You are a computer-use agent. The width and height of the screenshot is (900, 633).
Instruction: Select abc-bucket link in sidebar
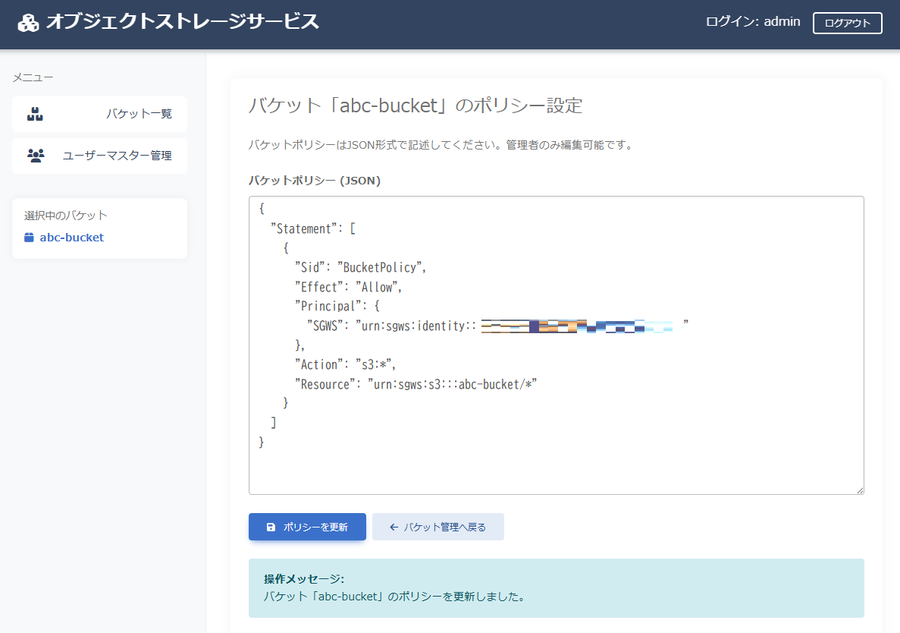click(x=72, y=238)
